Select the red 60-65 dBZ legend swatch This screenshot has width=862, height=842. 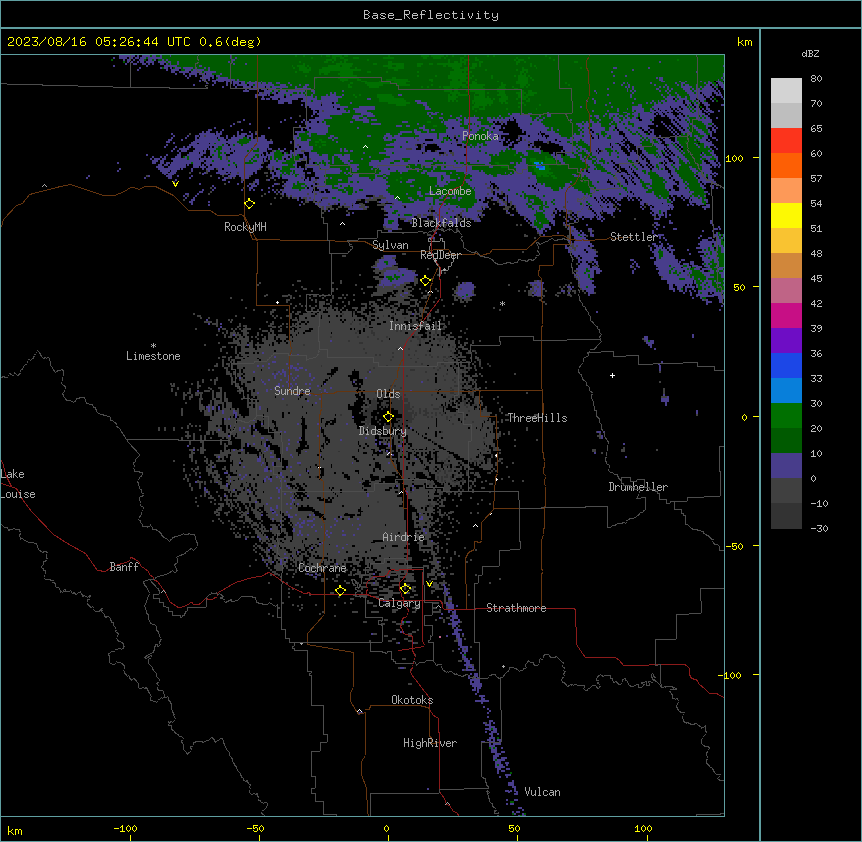786,141
